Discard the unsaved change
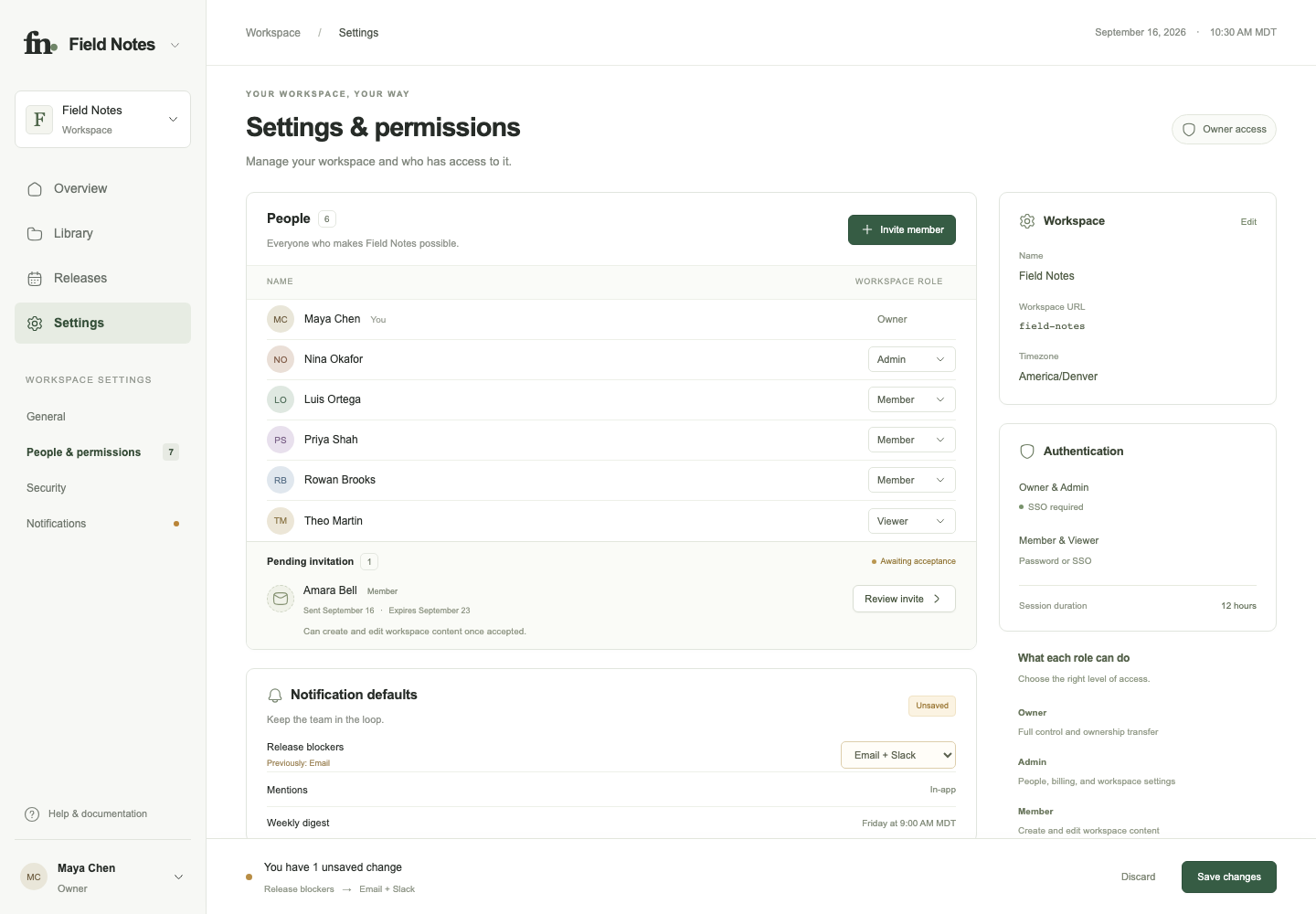This screenshot has width=1316, height=914. [x=1138, y=877]
